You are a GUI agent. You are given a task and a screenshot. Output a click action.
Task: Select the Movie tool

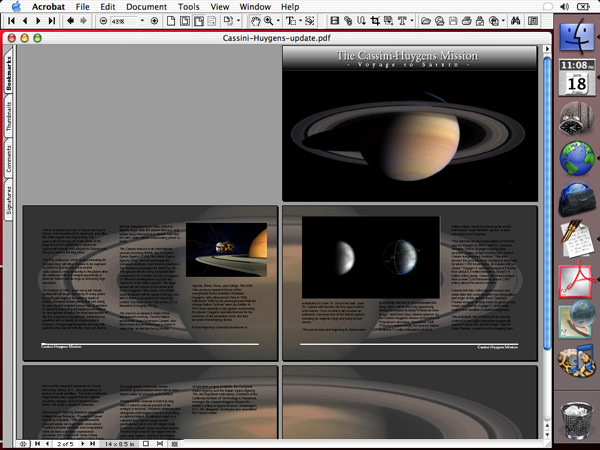click(335, 21)
